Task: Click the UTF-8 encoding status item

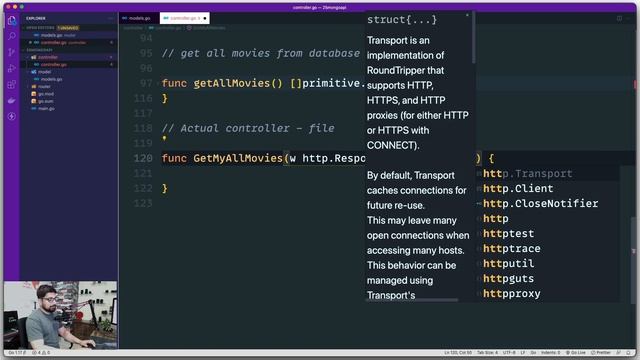Action: pos(509,353)
